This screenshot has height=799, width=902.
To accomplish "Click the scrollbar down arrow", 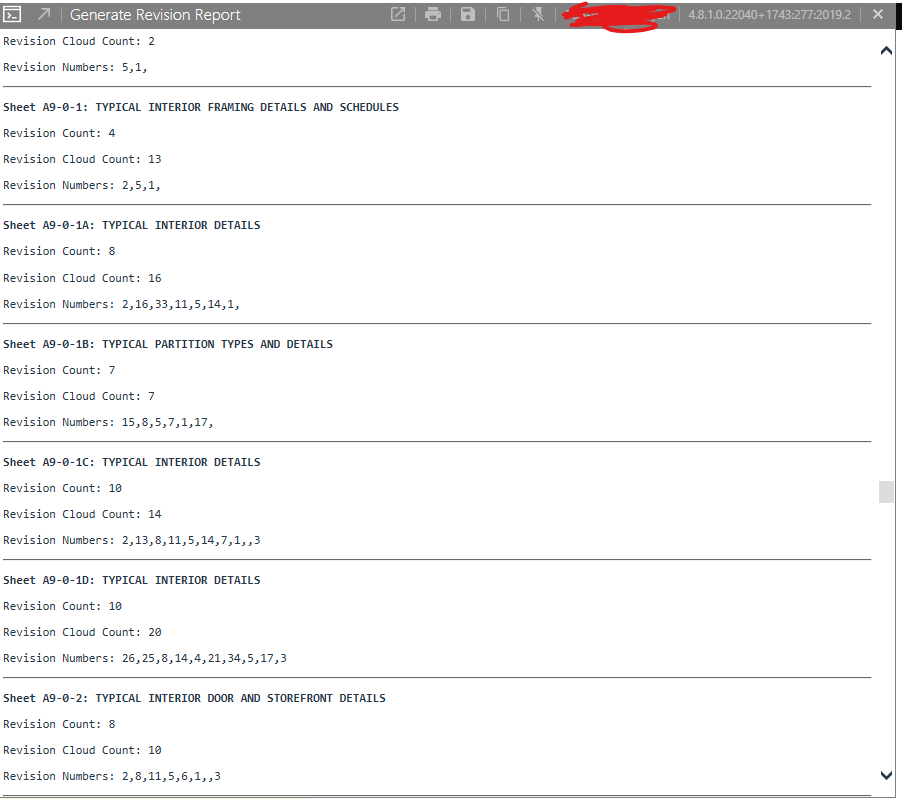I will click(x=885, y=775).
